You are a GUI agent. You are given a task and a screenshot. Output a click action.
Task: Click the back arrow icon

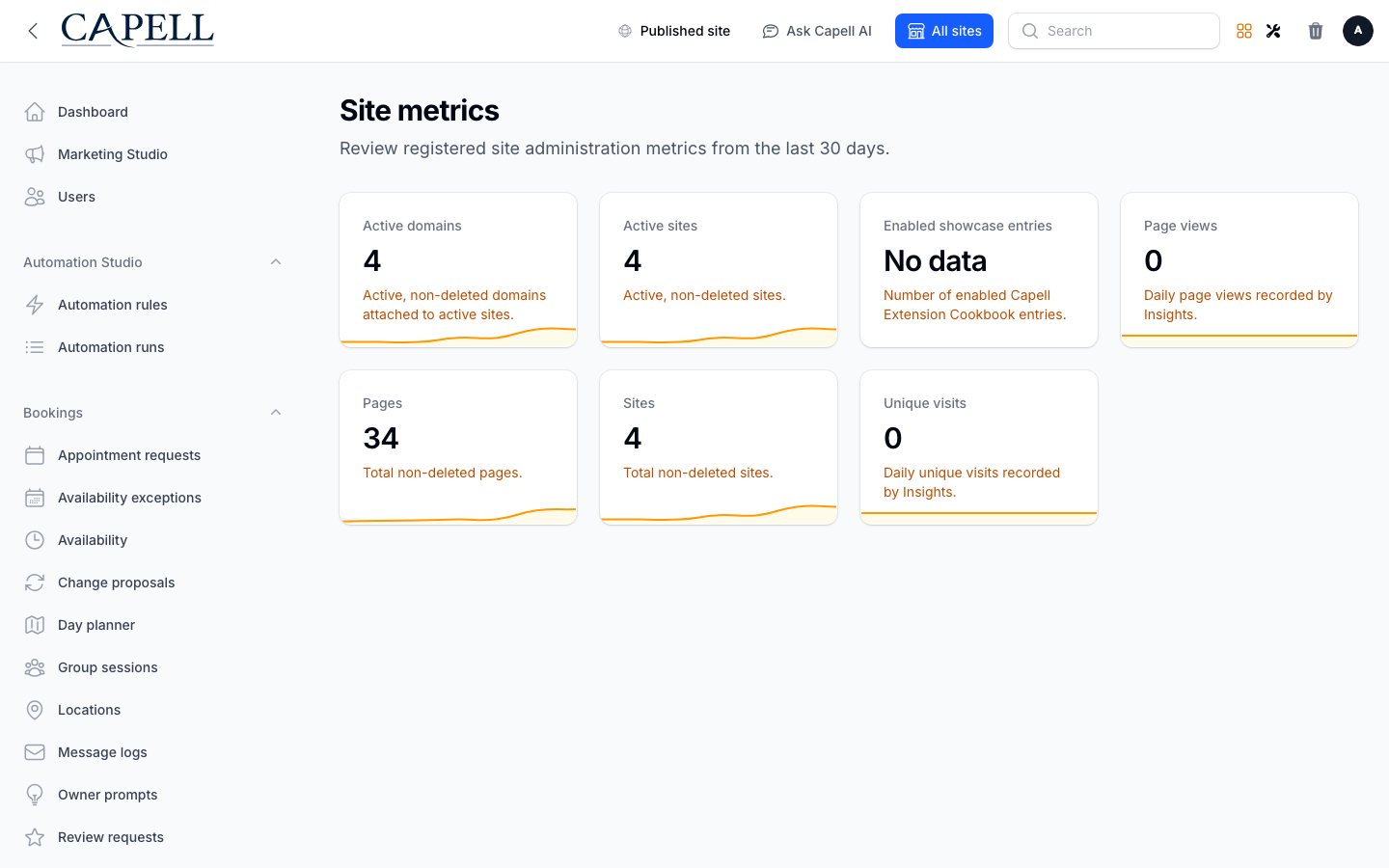point(33,31)
